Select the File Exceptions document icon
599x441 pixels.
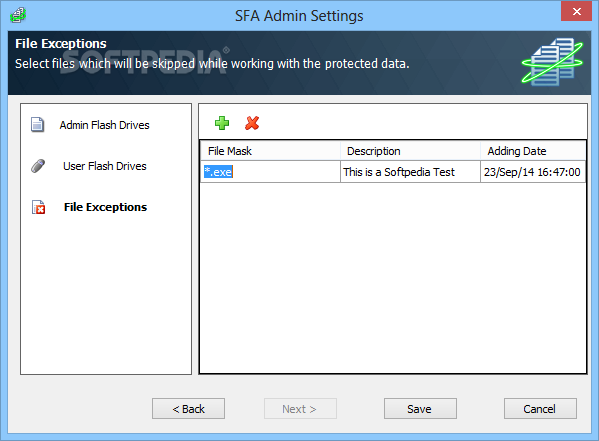[38, 207]
